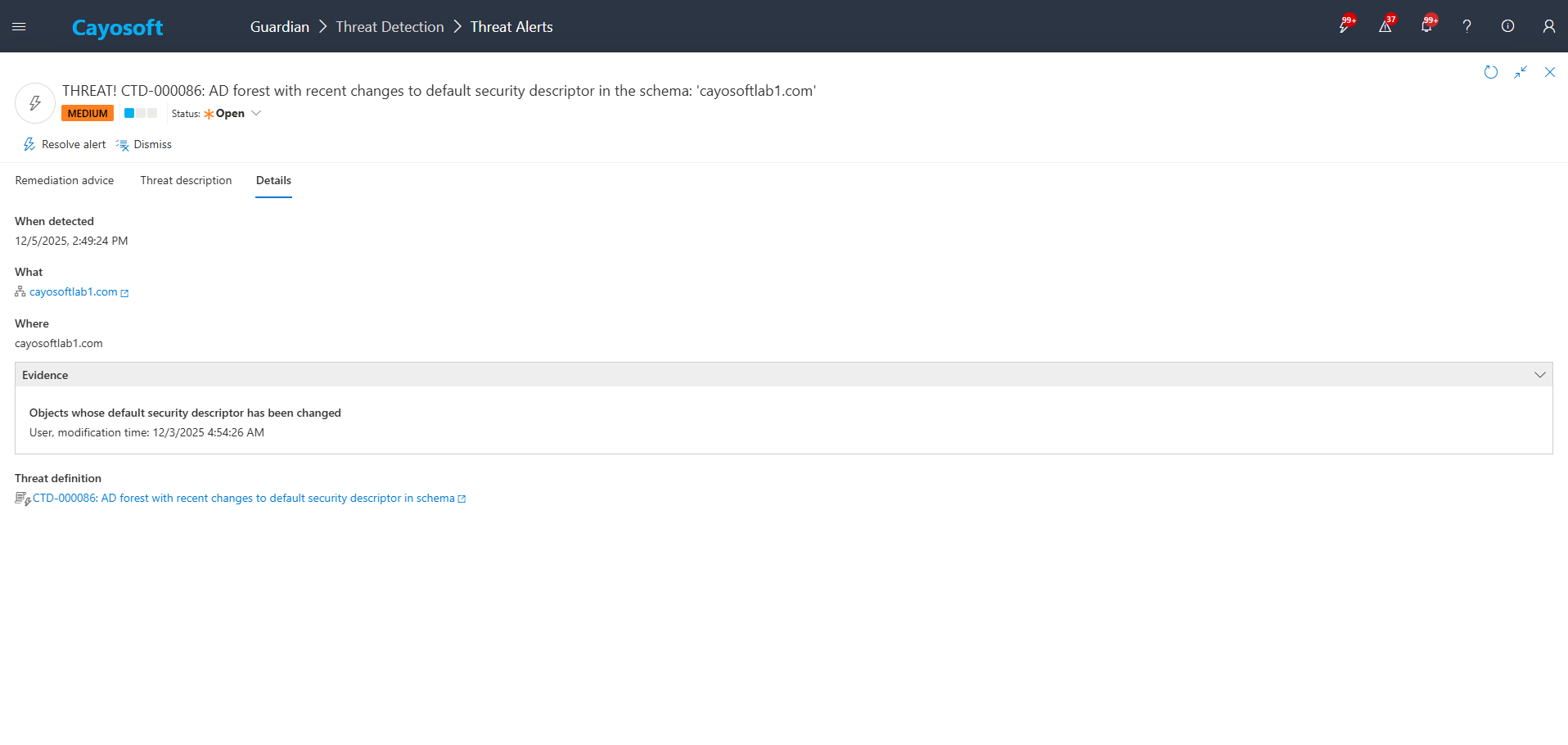Click Resolve alert
Screen dimensions: 1568x745
(x=65, y=145)
